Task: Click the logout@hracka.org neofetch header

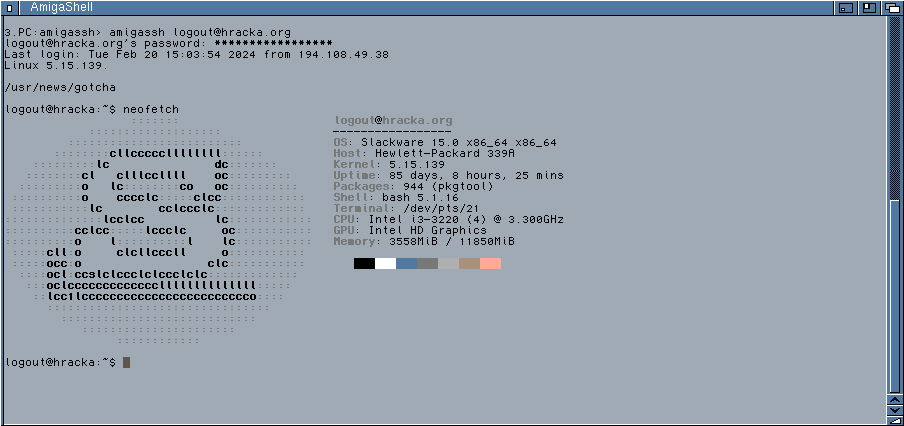Action: pos(392,120)
